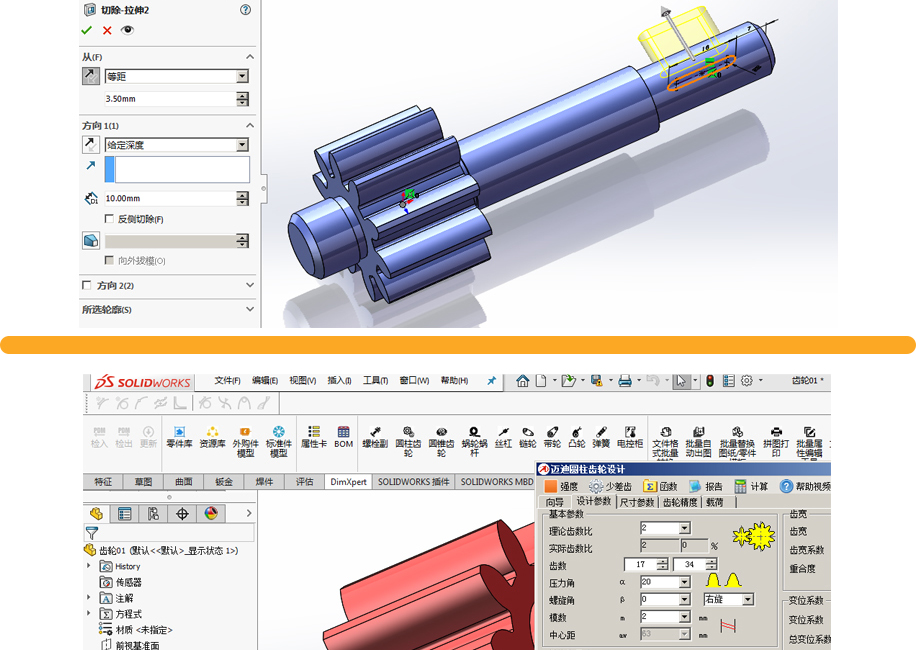Launch the 丝杠 lead screw tool
The width and height of the screenshot is (916, 650).
point(504,437)
